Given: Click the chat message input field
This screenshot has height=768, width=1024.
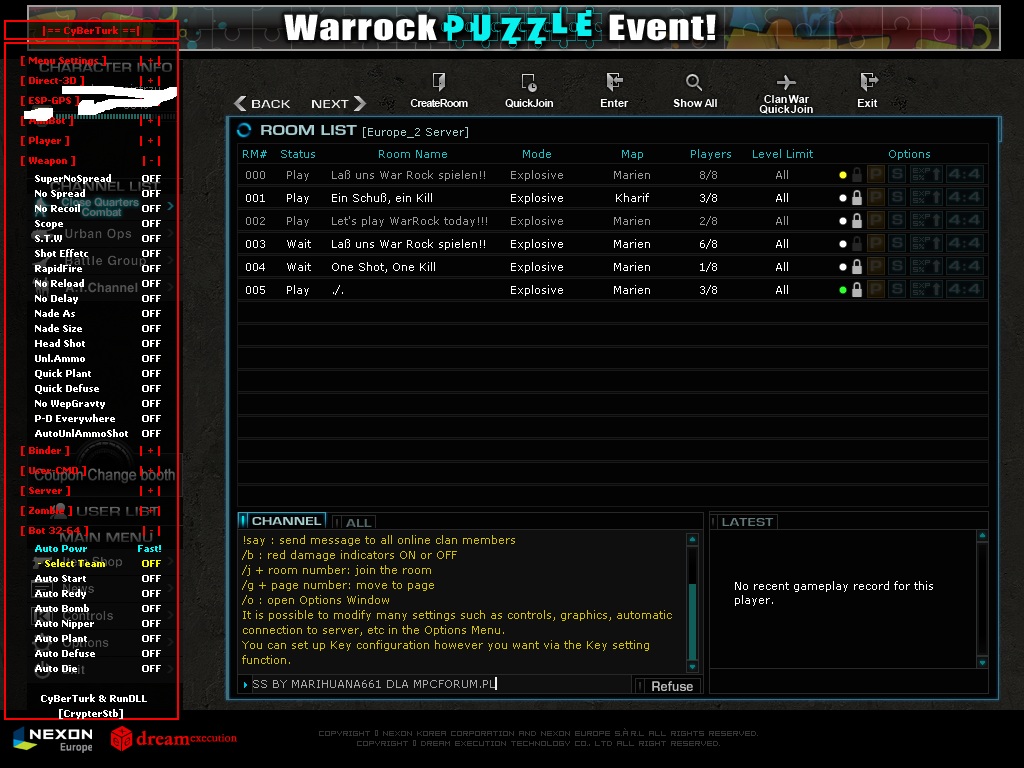Looking at the screenshot, I should [436, 684].
